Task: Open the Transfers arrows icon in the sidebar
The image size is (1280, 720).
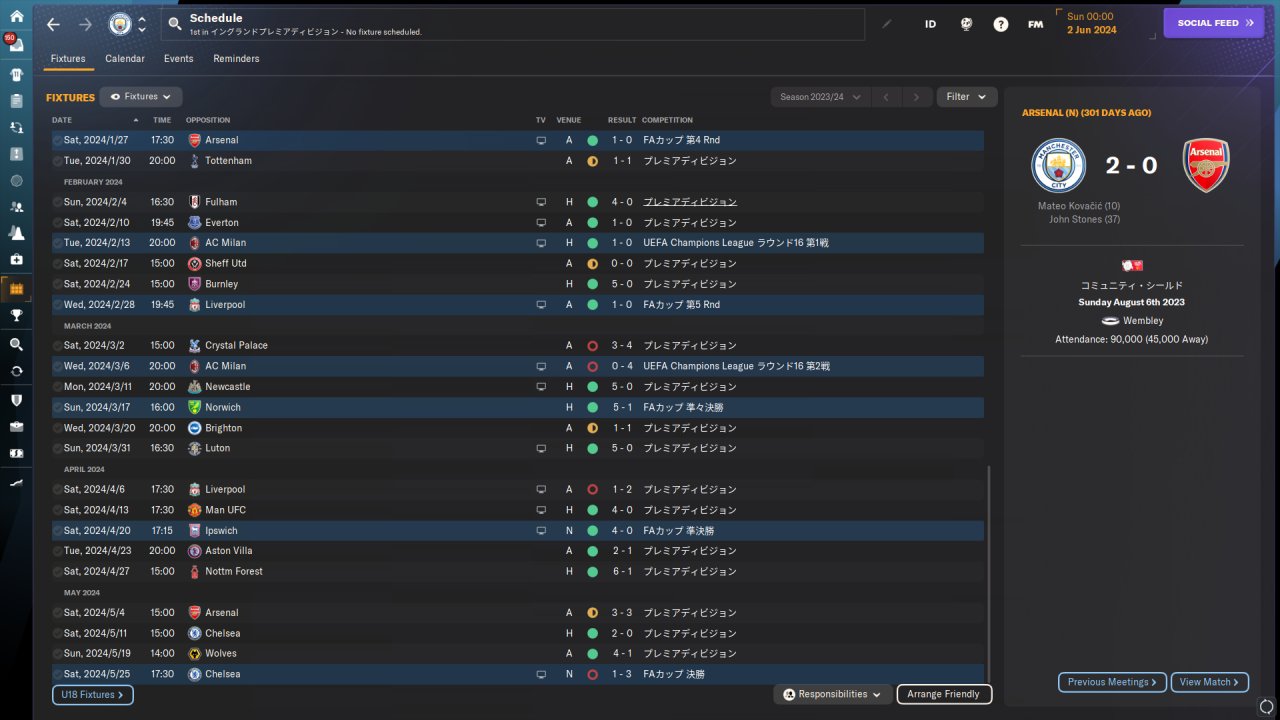Action: click(16, 371)
